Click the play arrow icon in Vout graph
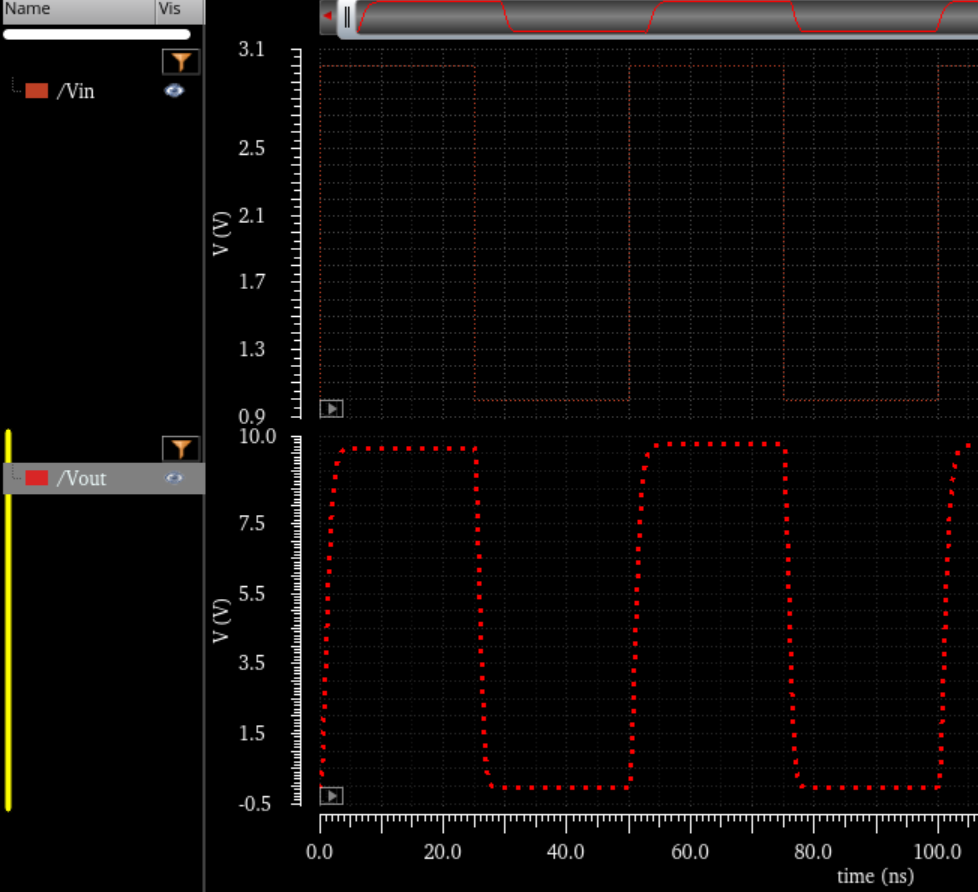Viewport: 978px width, 892px height. tap(331, 796)
